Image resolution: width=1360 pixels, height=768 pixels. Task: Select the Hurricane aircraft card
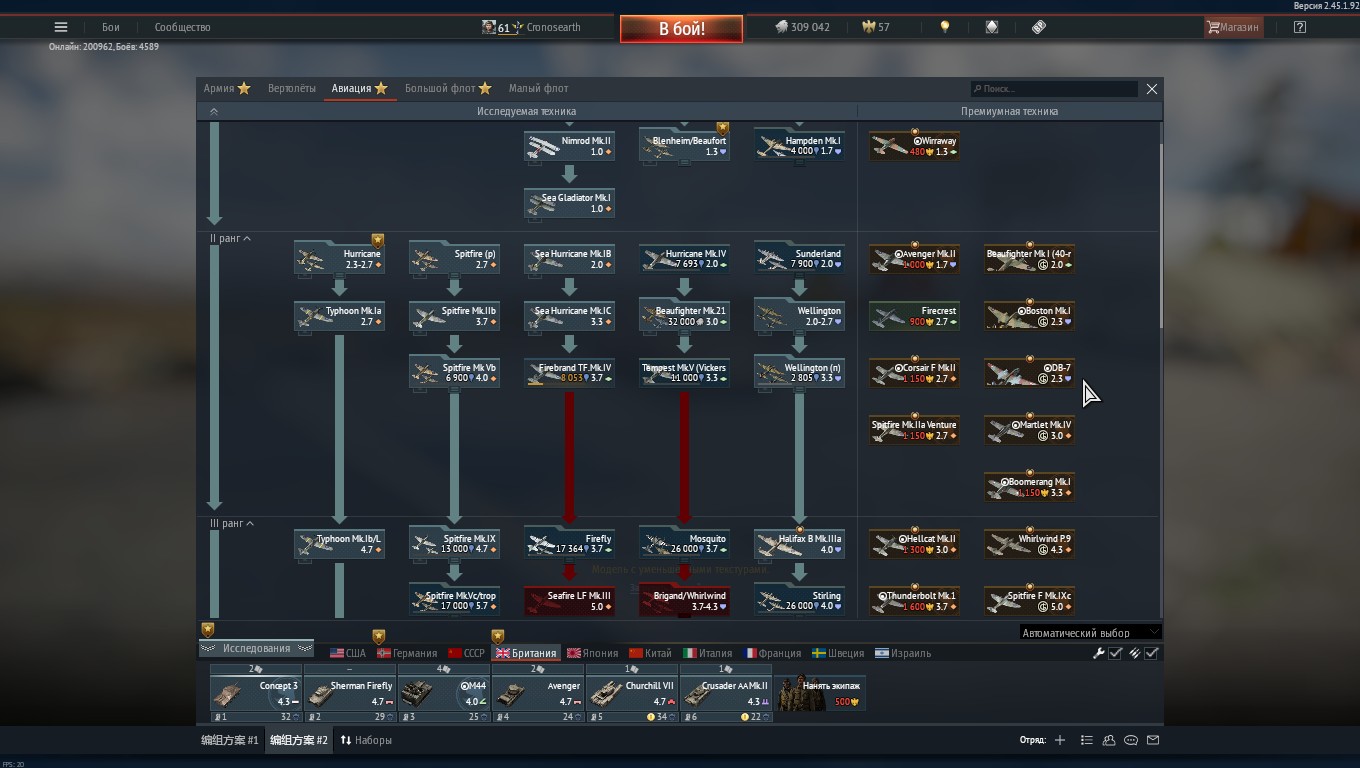[x=340, y=259]
